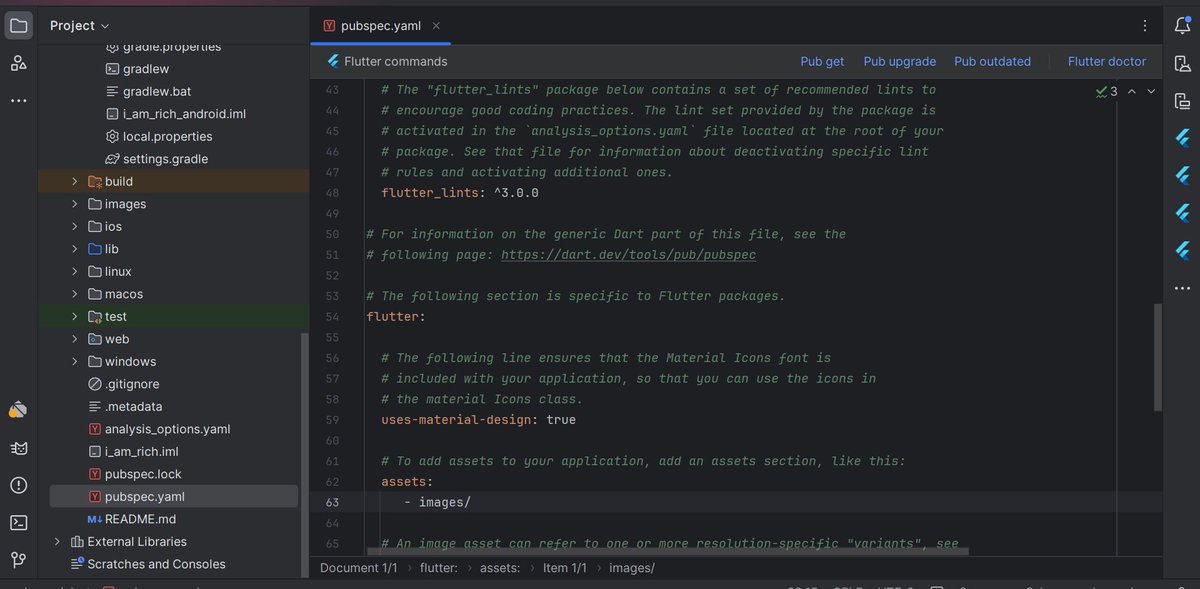The width and height of the screenshot is (1200, 589).
Task: Expand the build folder chevron
Action: point(75,182)
